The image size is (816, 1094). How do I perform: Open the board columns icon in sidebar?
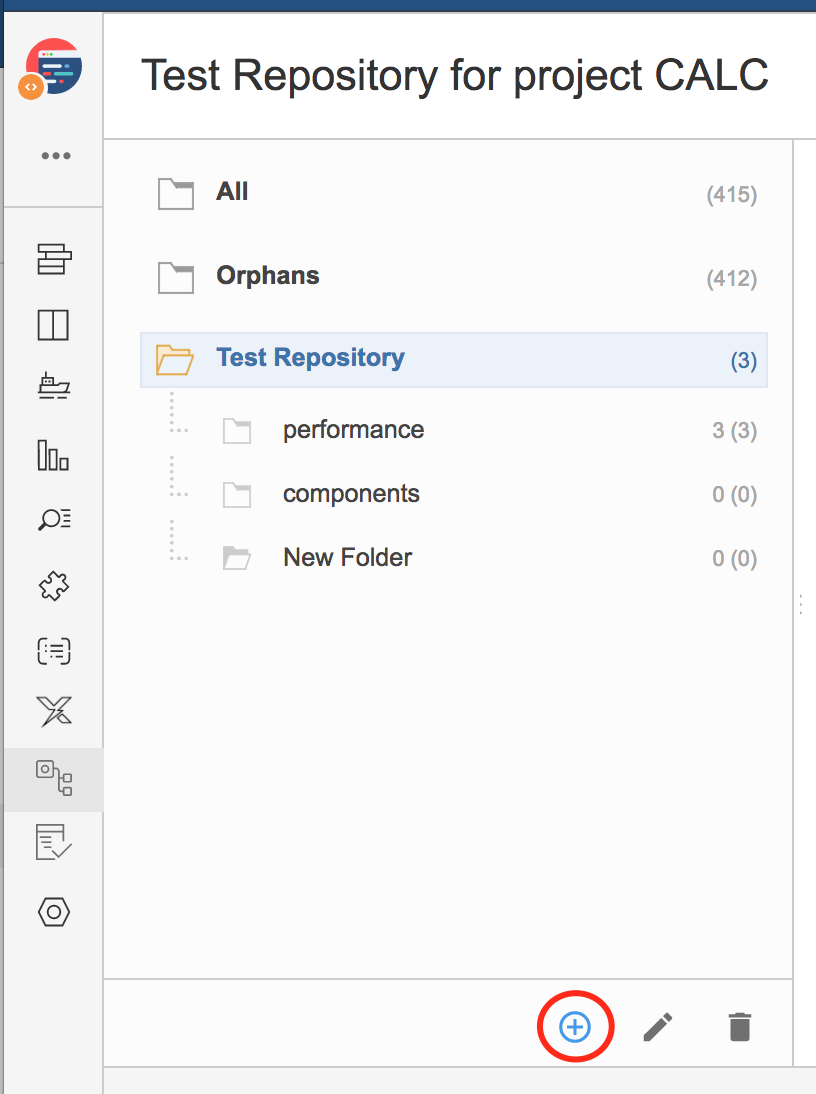click(53, 324)
